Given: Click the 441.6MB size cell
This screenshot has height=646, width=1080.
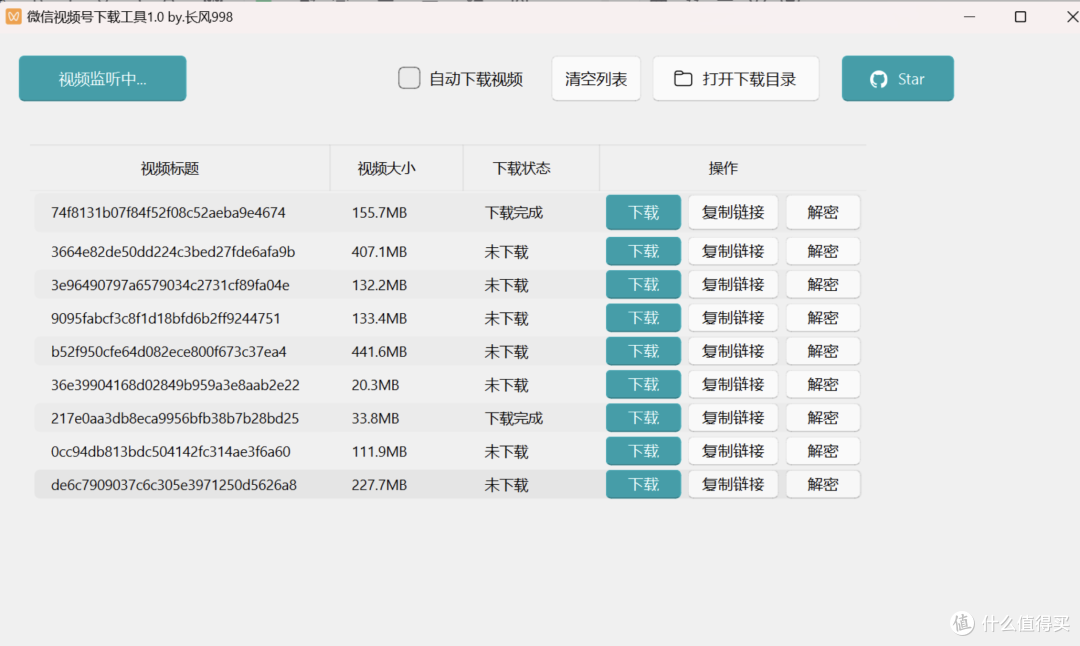Looking at the screenshot, I should (x=380, y=351).
